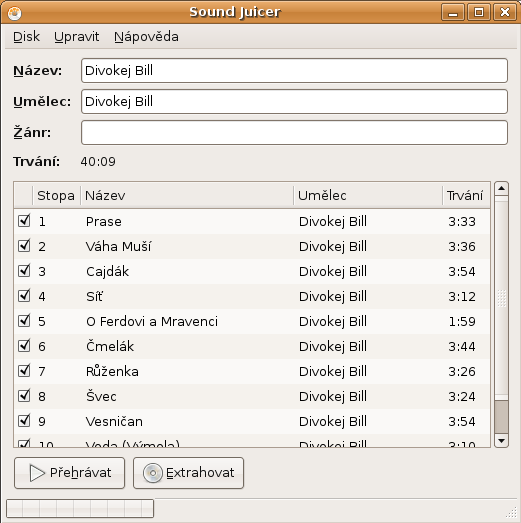
Task: Sort tracks by Stopa column header
Action: tap(56, 195)
